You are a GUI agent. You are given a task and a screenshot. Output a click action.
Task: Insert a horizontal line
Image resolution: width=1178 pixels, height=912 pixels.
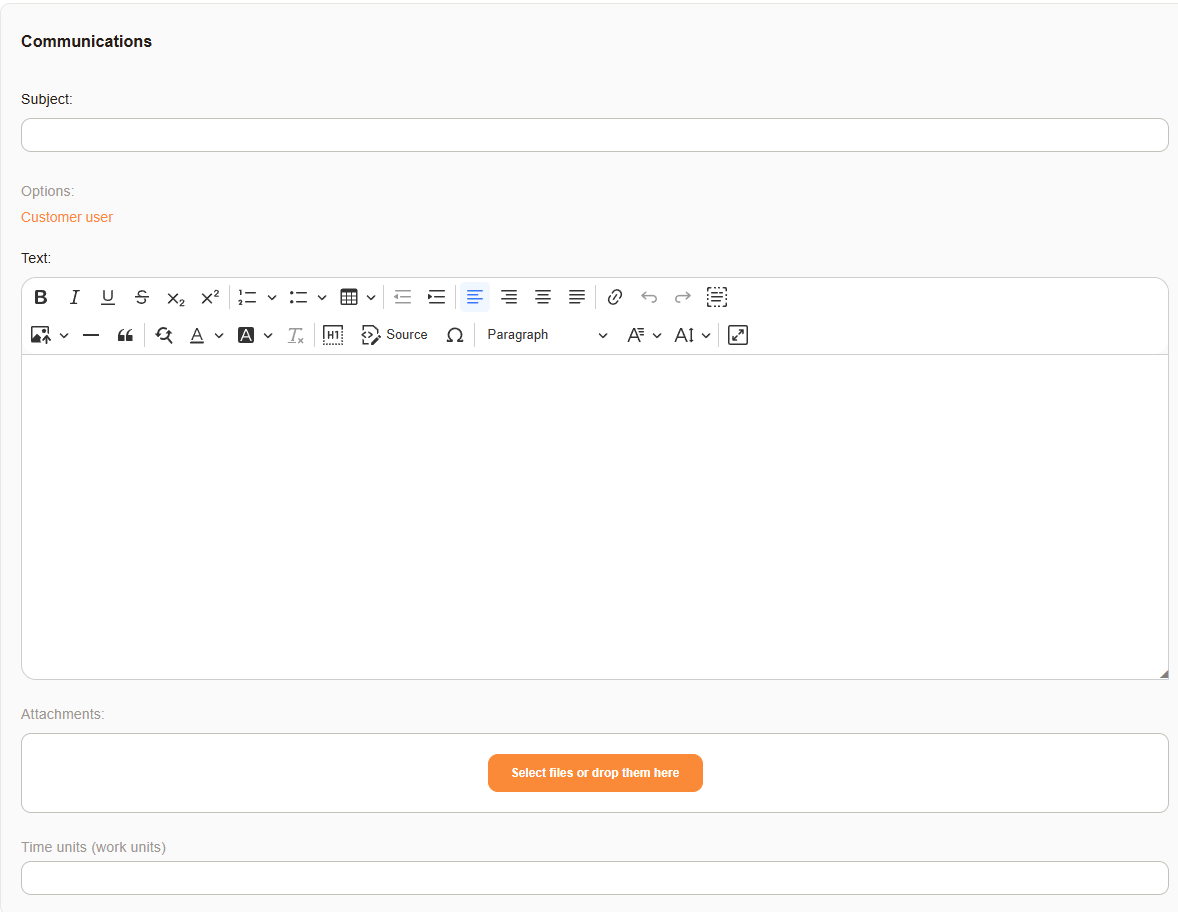pos(91,336)
